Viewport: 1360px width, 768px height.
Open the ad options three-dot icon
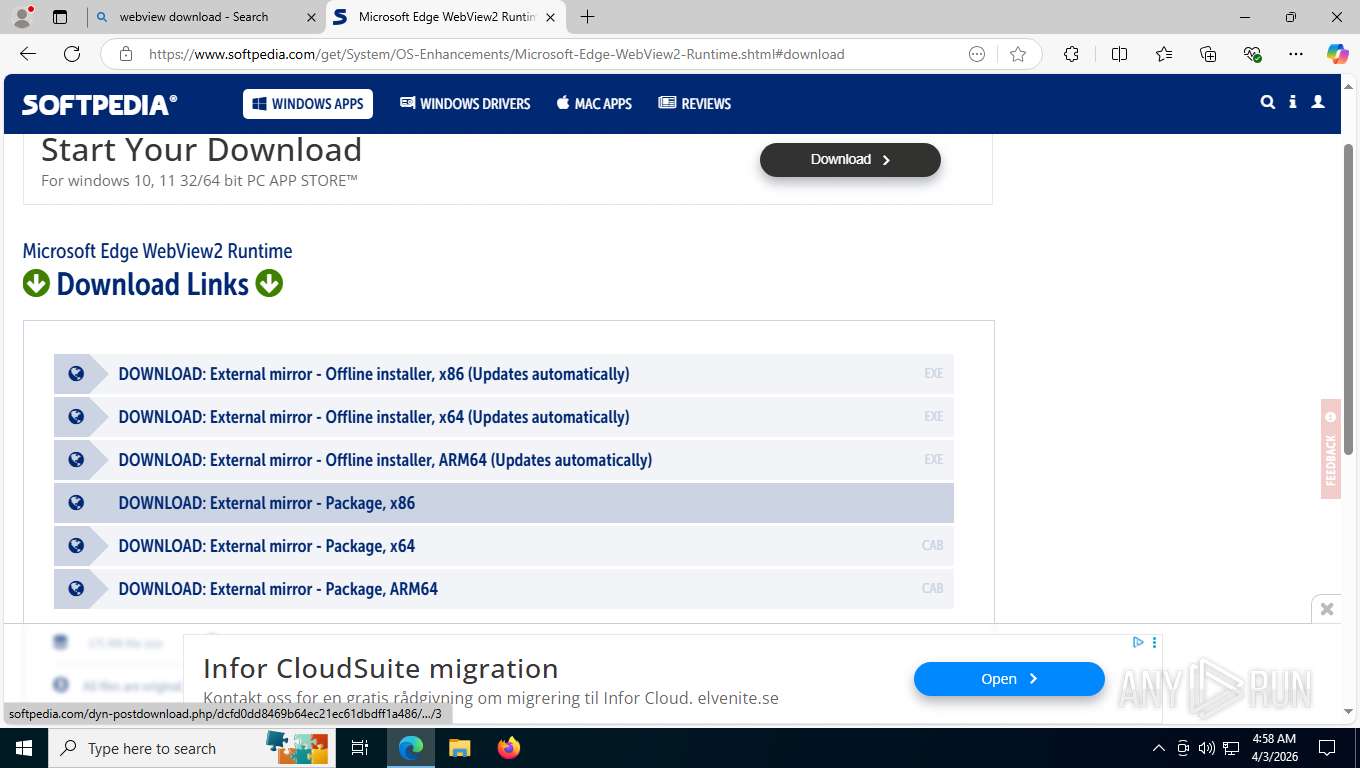[1154, 642]
